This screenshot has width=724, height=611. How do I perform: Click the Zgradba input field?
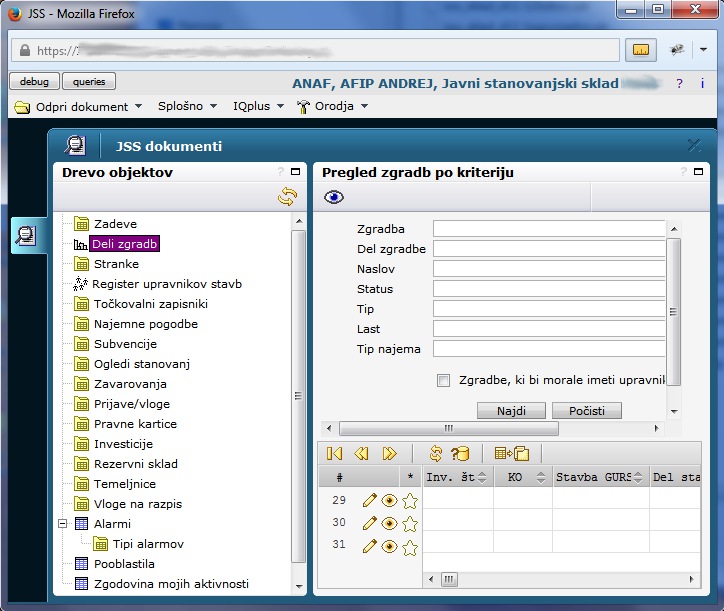(548, 229)
